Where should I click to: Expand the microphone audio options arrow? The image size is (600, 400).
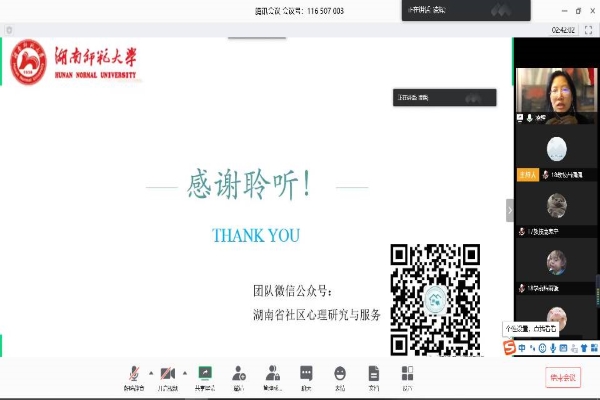[x=150, y=369]
